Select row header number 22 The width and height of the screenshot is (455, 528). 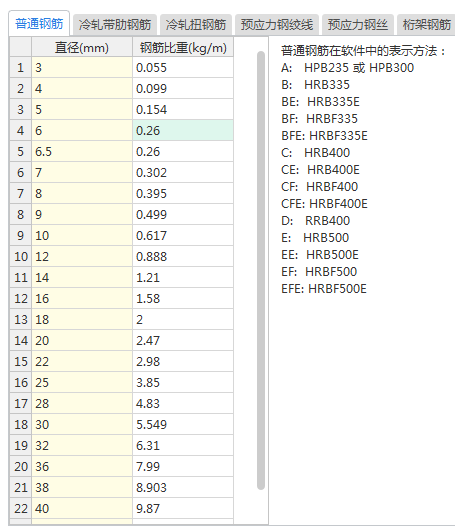(20, 508)
